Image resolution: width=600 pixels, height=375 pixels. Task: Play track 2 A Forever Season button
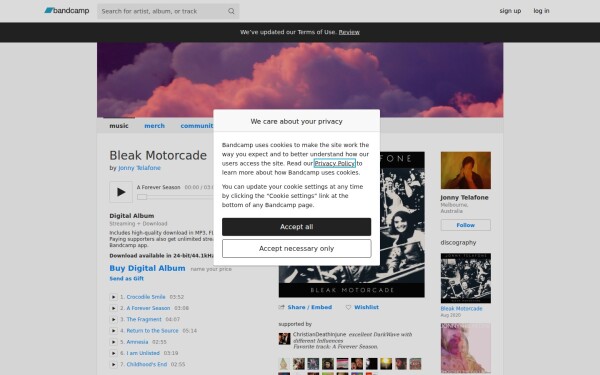(x=114, y=308)
